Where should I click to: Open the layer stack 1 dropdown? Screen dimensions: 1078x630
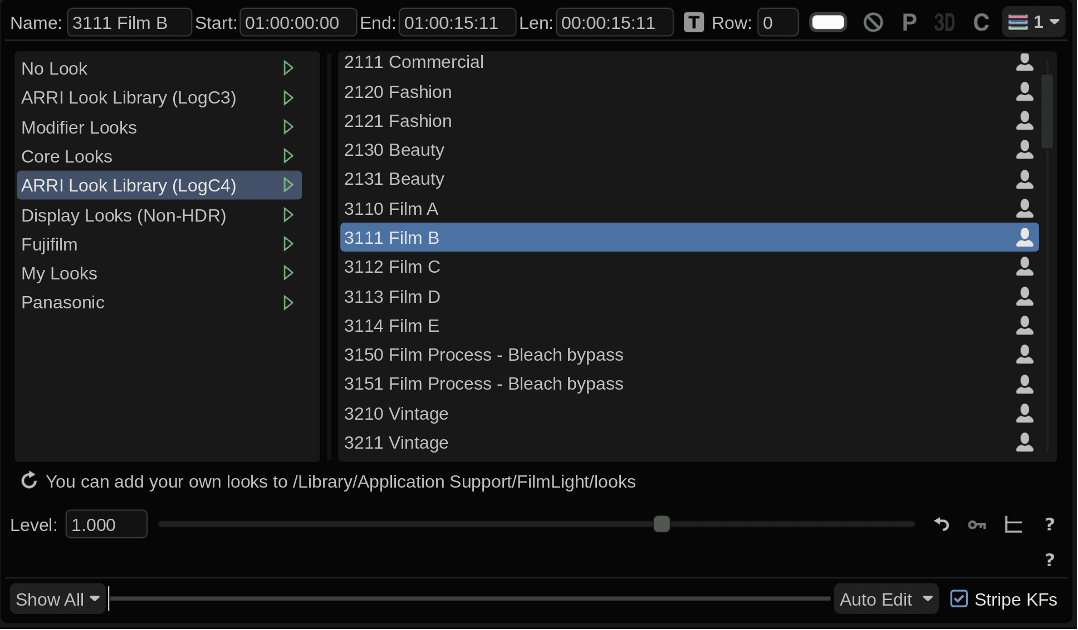1033,23
